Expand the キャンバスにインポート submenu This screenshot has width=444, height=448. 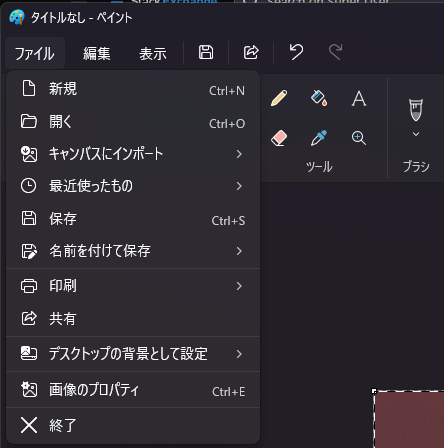click(133, 154)
